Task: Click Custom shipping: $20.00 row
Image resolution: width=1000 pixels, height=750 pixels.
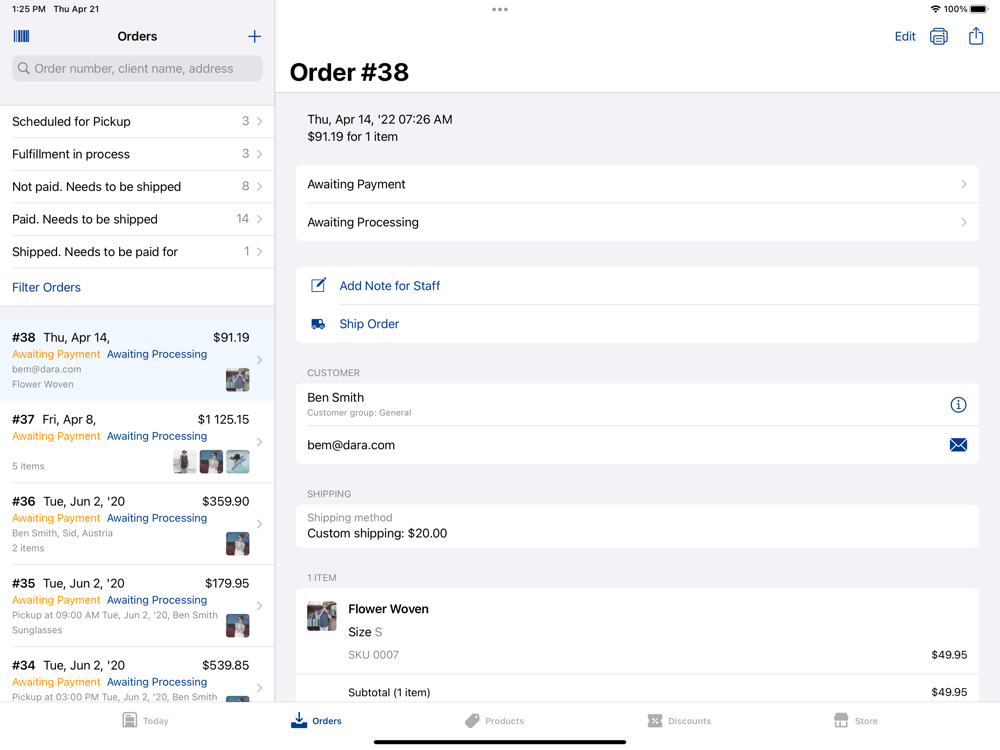Action: 637,526
